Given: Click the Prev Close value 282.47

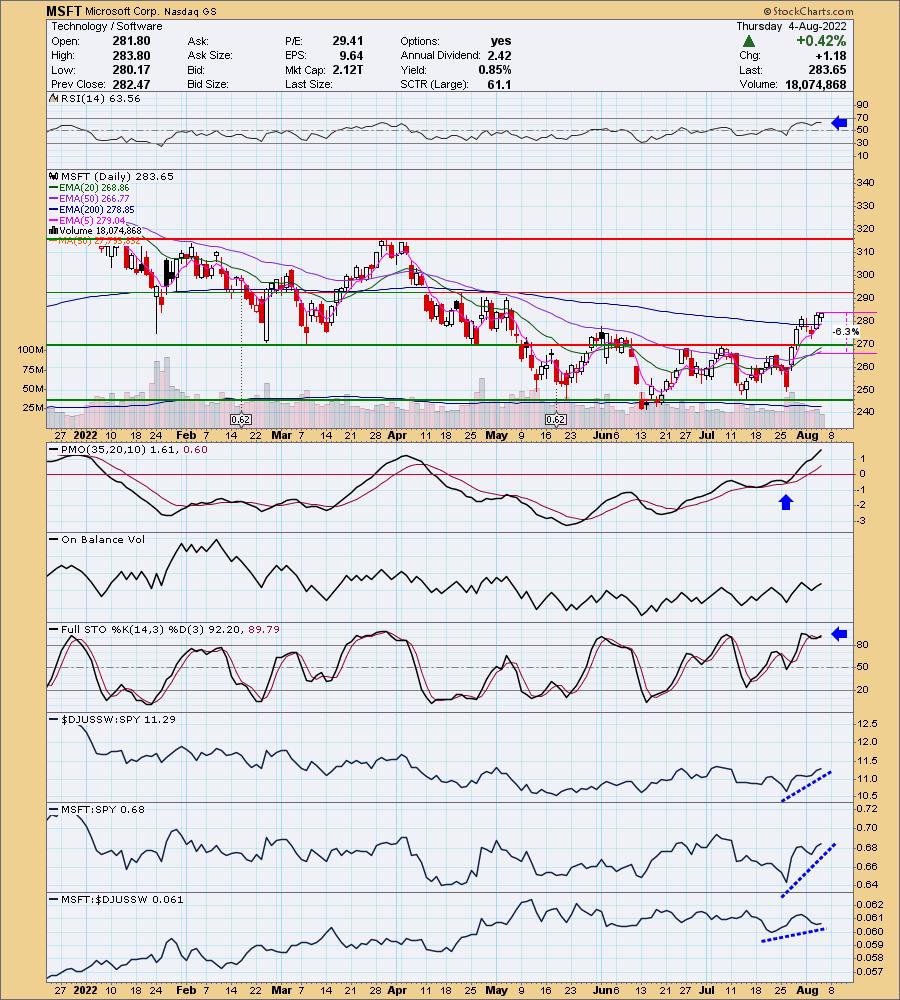Looking at the screenshot, I should 131,84.
